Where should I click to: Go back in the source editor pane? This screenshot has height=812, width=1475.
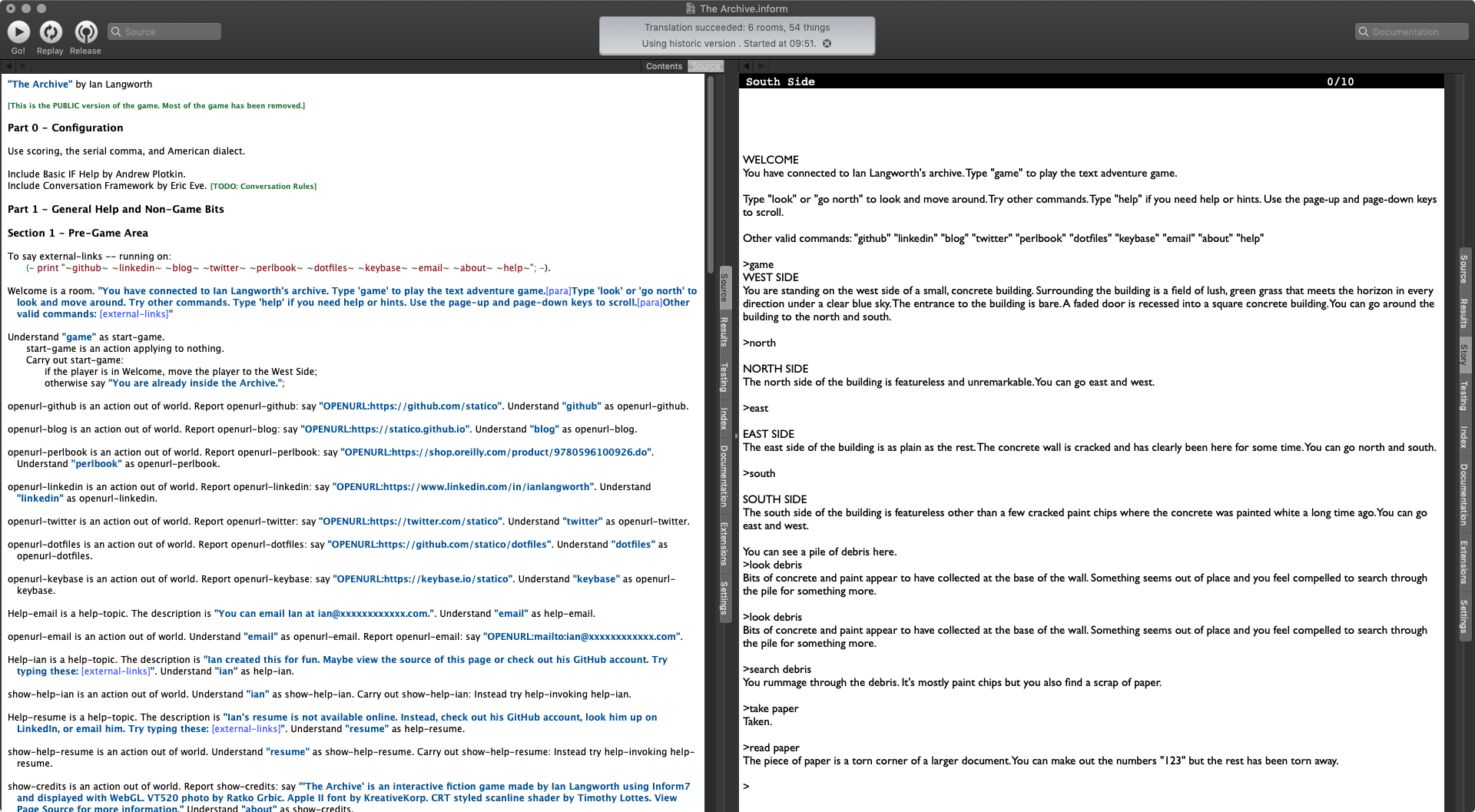click(x=9, y=66)
